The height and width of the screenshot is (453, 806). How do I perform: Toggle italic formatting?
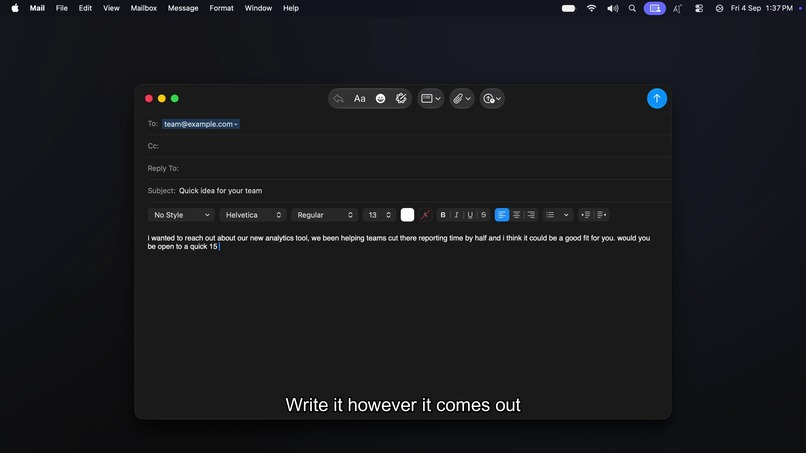coord(456,215)
